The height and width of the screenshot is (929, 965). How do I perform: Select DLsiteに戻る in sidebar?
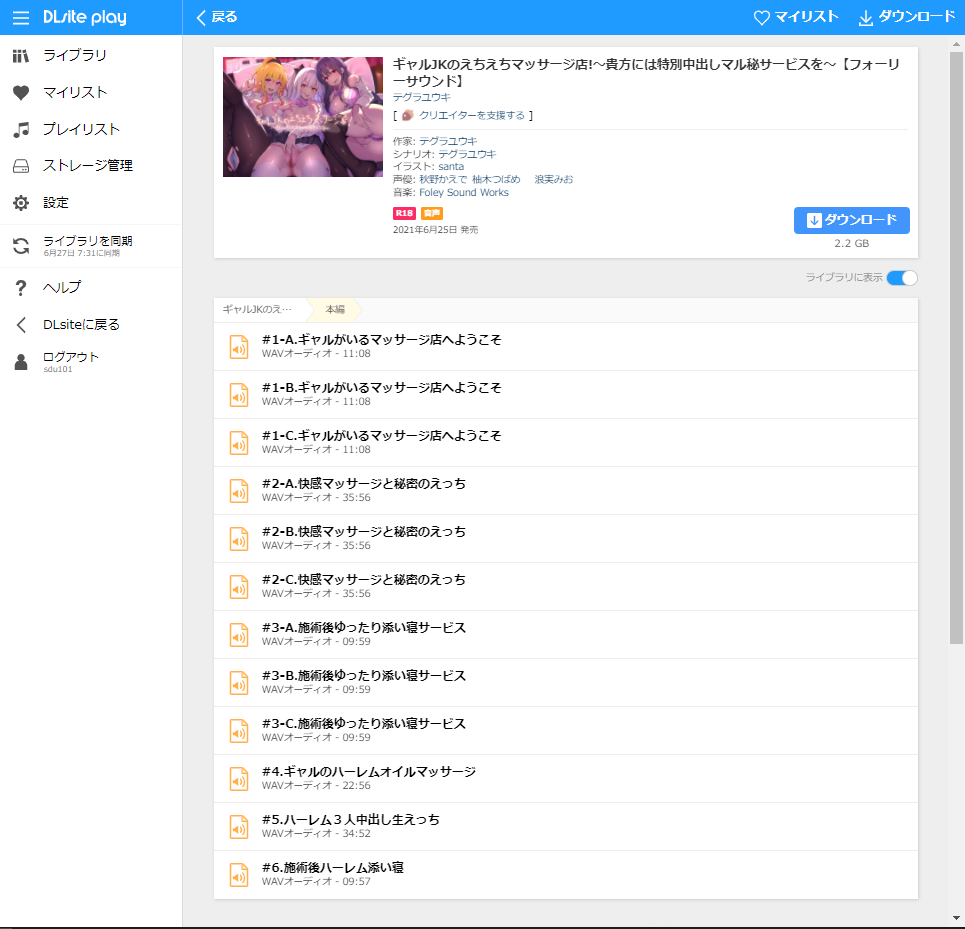pyautogui.click(x=91, y=324)
